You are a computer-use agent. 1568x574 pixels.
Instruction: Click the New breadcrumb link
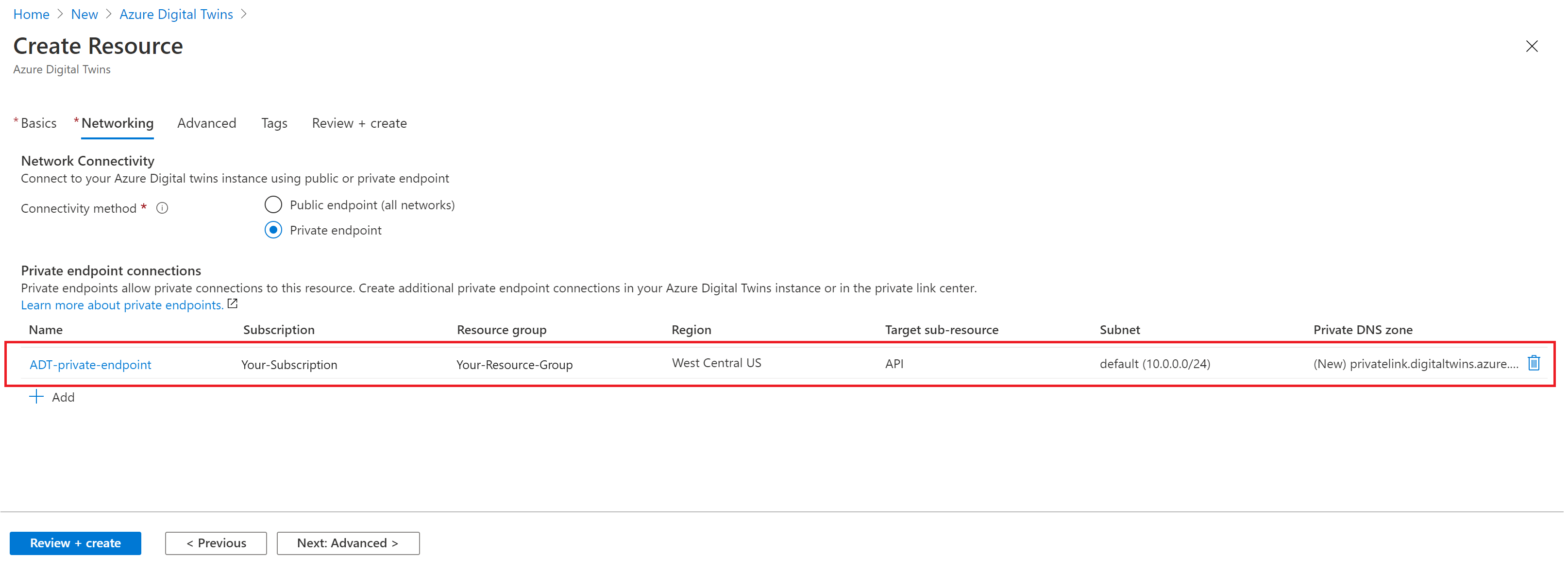pos(84,14)
